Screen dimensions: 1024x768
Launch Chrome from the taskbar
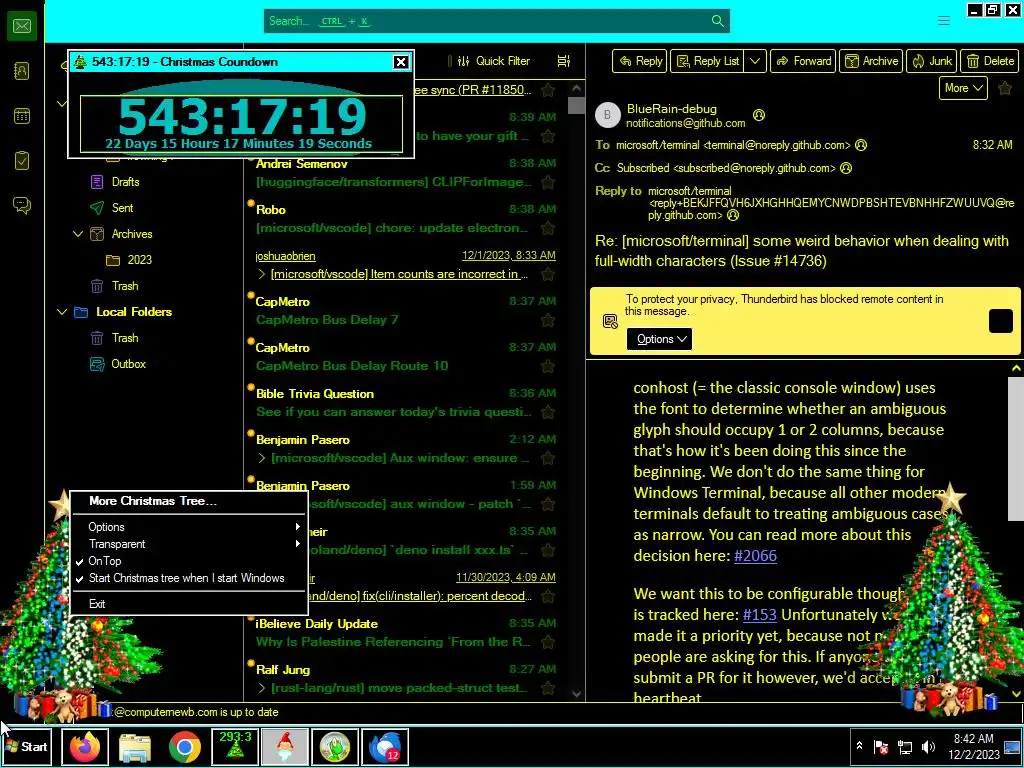pyautogui.click(x=185, y=746)
